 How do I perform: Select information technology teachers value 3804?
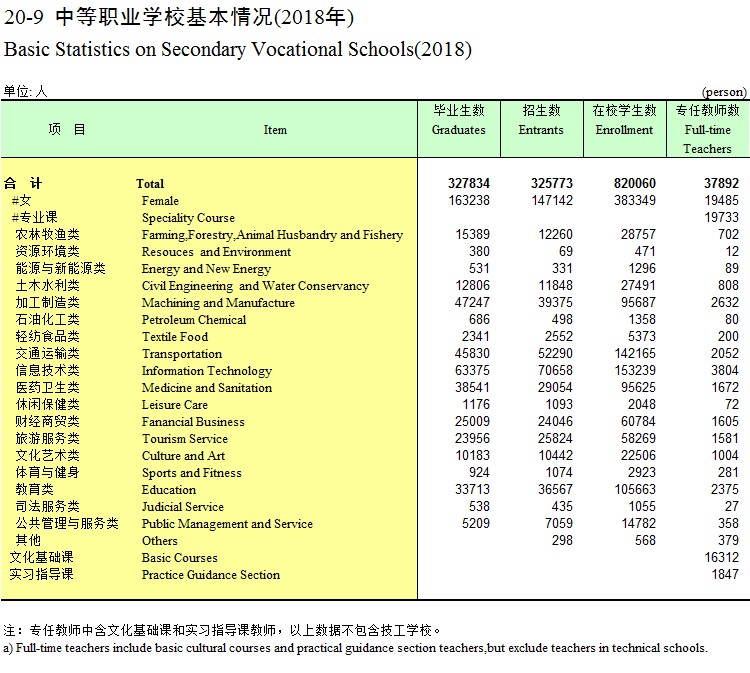pos(725,370)
